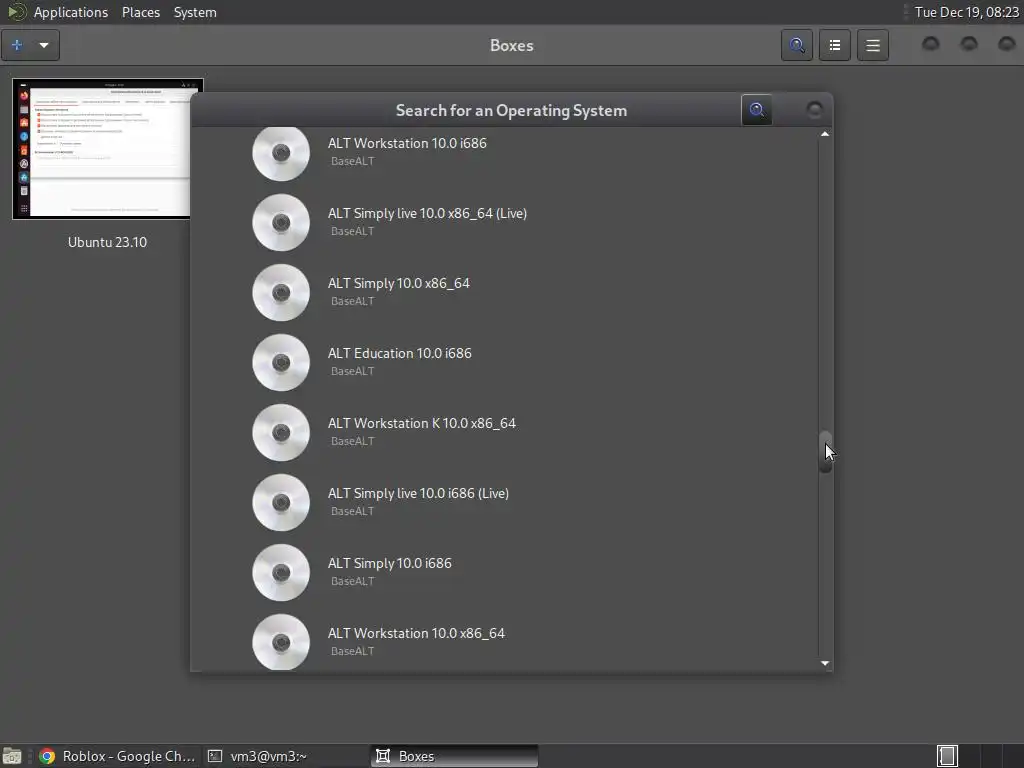Choose the ALT Workstation 10.0 x86_64 label
Screen dimensions: 1024x768
click(x=416, y=632)
